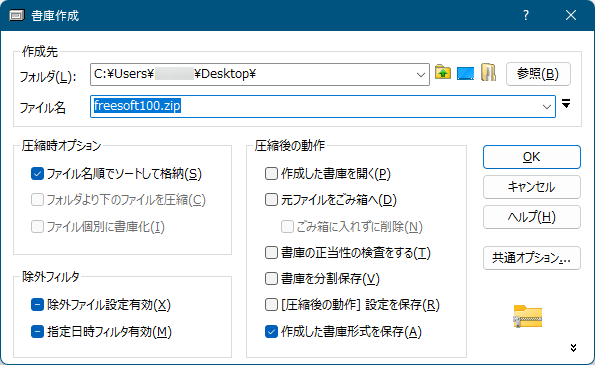The height and width of the screenshot is (365, 595).
Task: Click the ヘルプ(H) button
Action: [532, 217]
